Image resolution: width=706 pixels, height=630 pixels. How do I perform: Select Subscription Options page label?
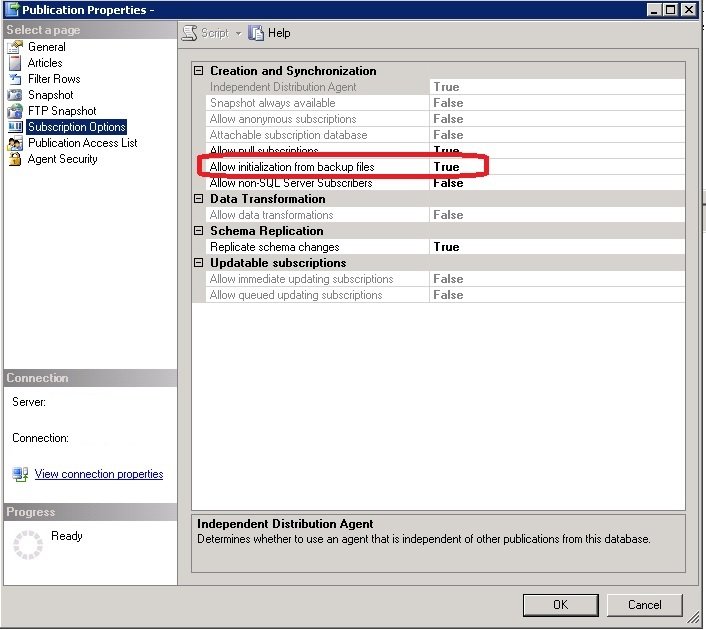(x=77, y=127)
